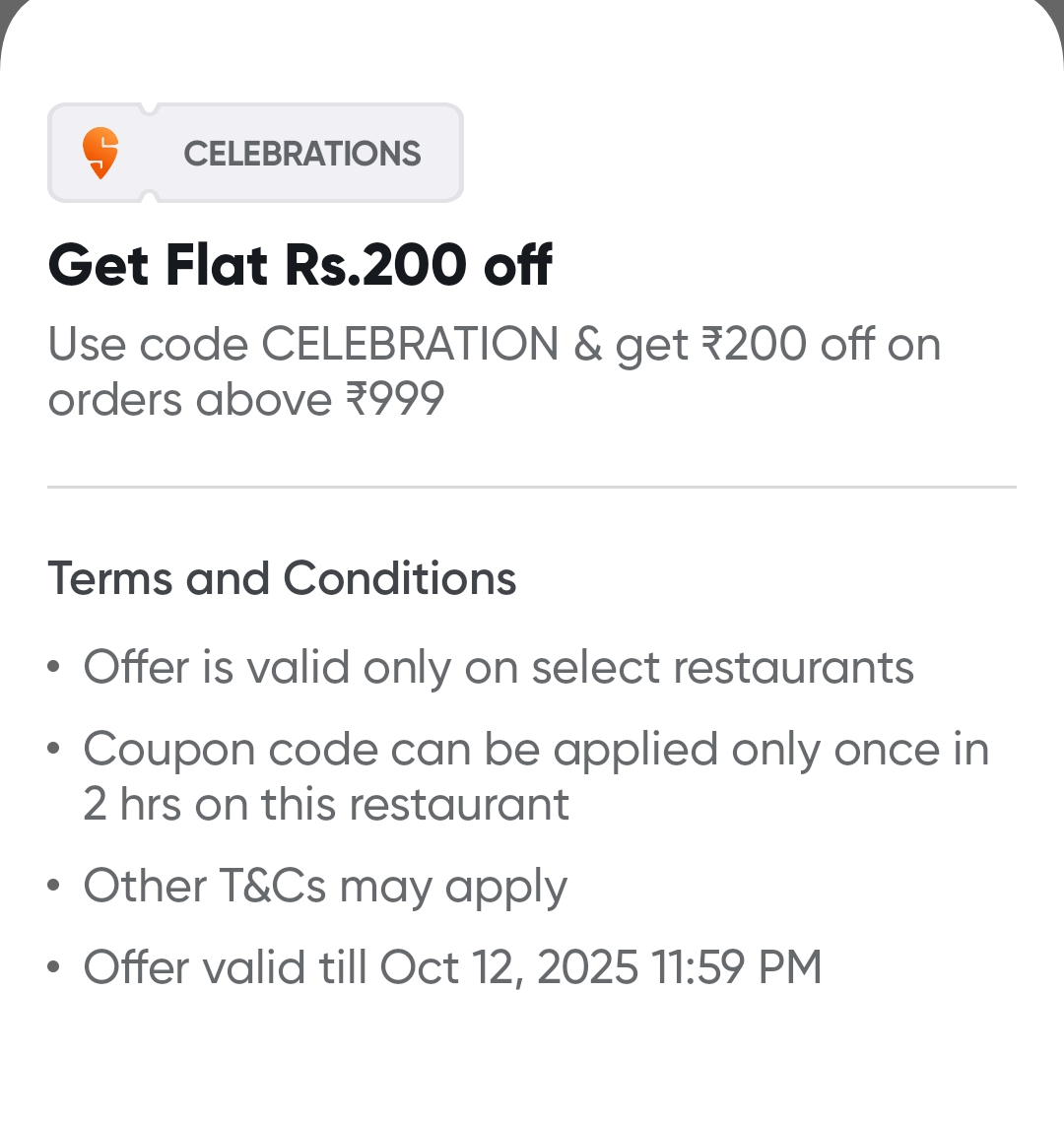Tap the bullet before "Other T&Cs"

pyautogui.click(x=54, y=886)
